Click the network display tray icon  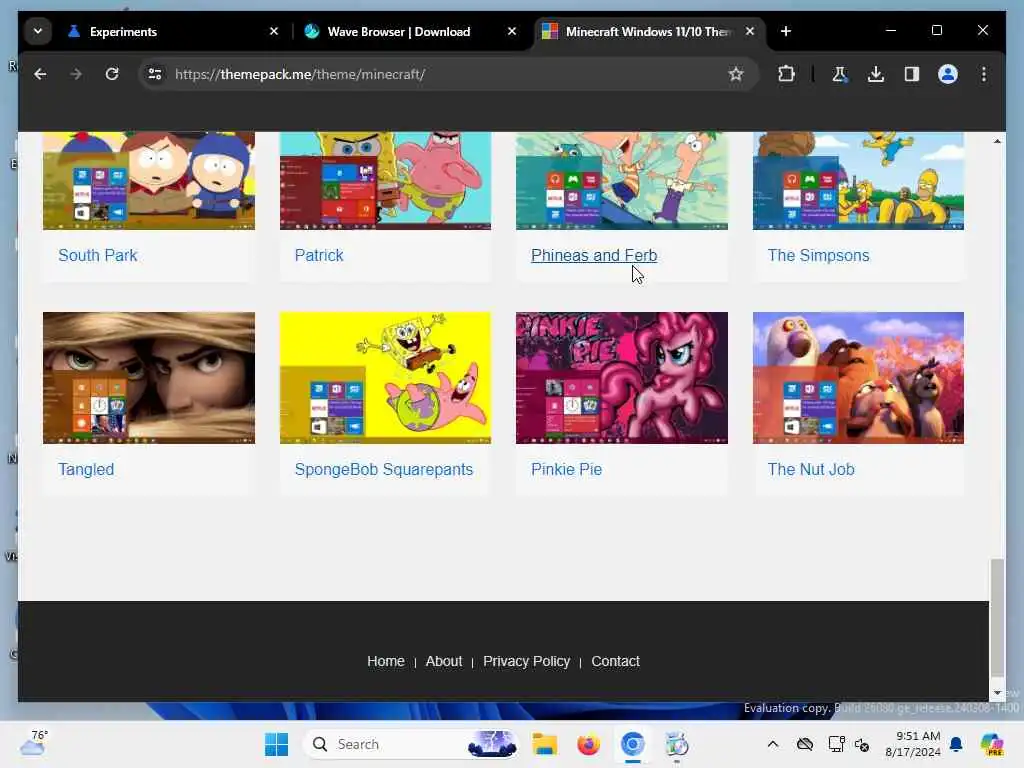[x=837, y=744]
